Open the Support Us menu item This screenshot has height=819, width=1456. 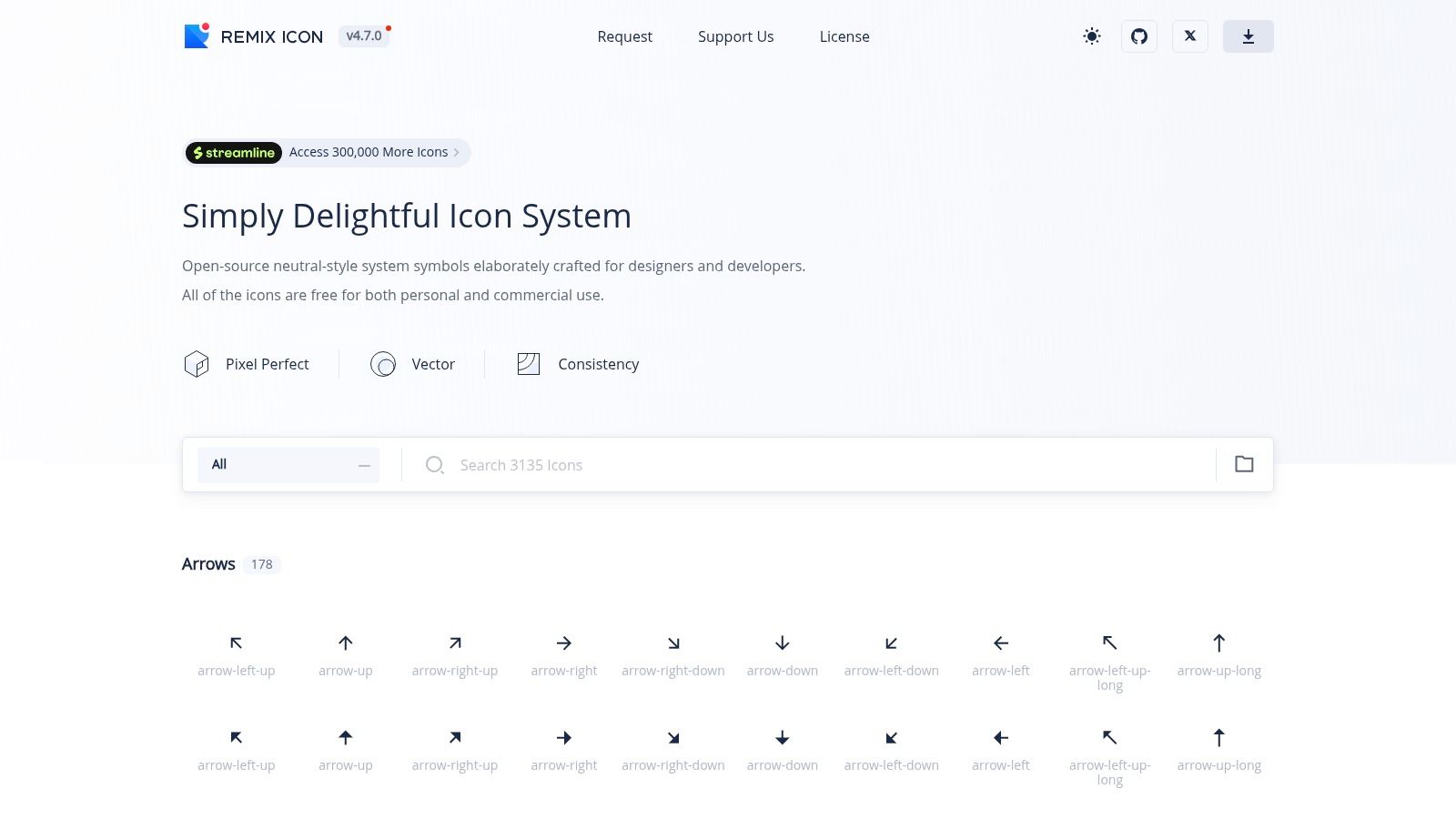735,36
